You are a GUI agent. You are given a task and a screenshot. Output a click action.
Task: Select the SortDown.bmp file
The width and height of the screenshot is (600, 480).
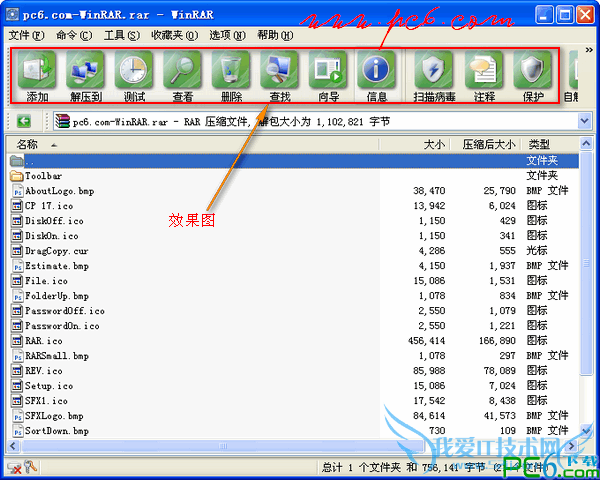(57, 431)
